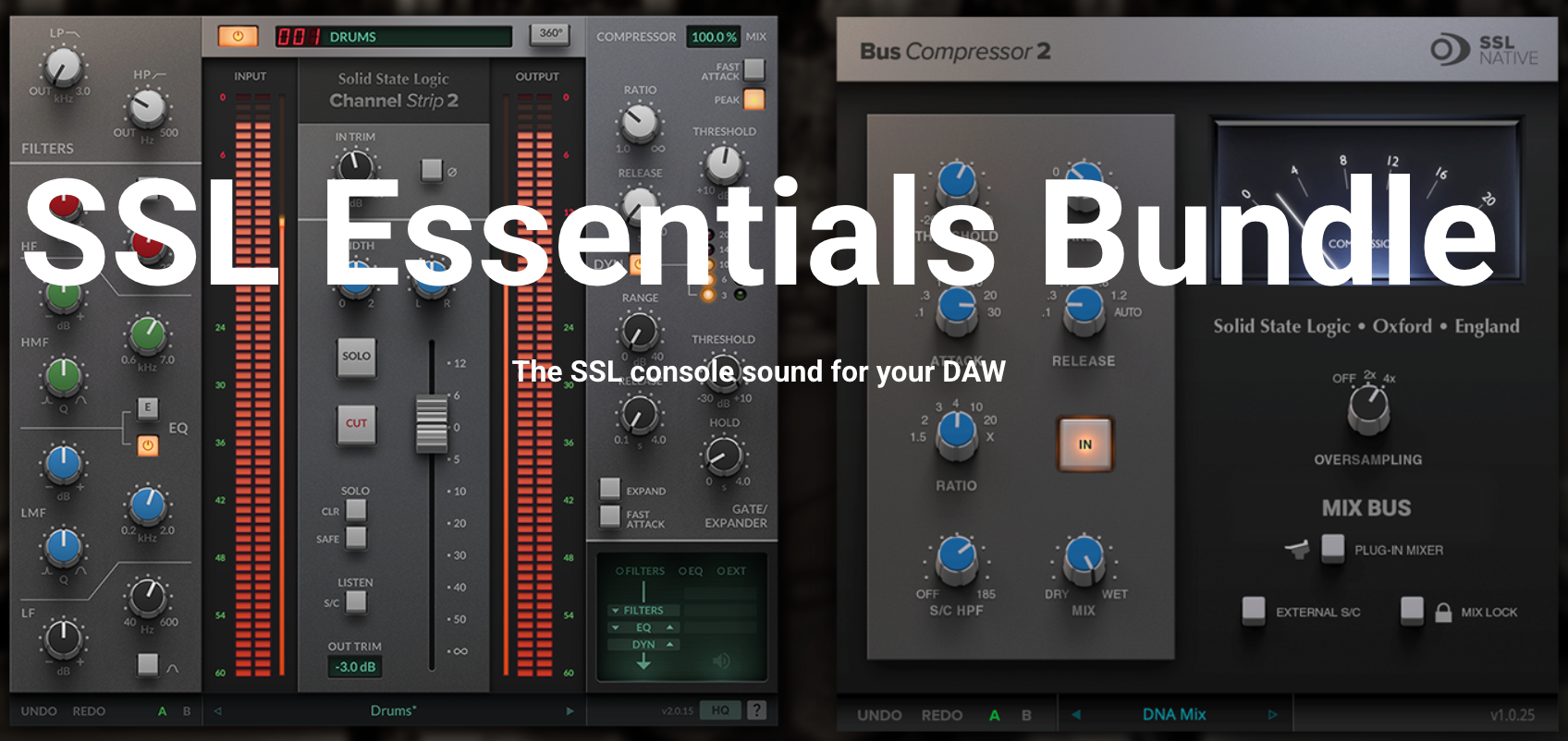Click the channel volume fader handle
The width and height of the screenshot is (1568, 741).
pos(431,423)
